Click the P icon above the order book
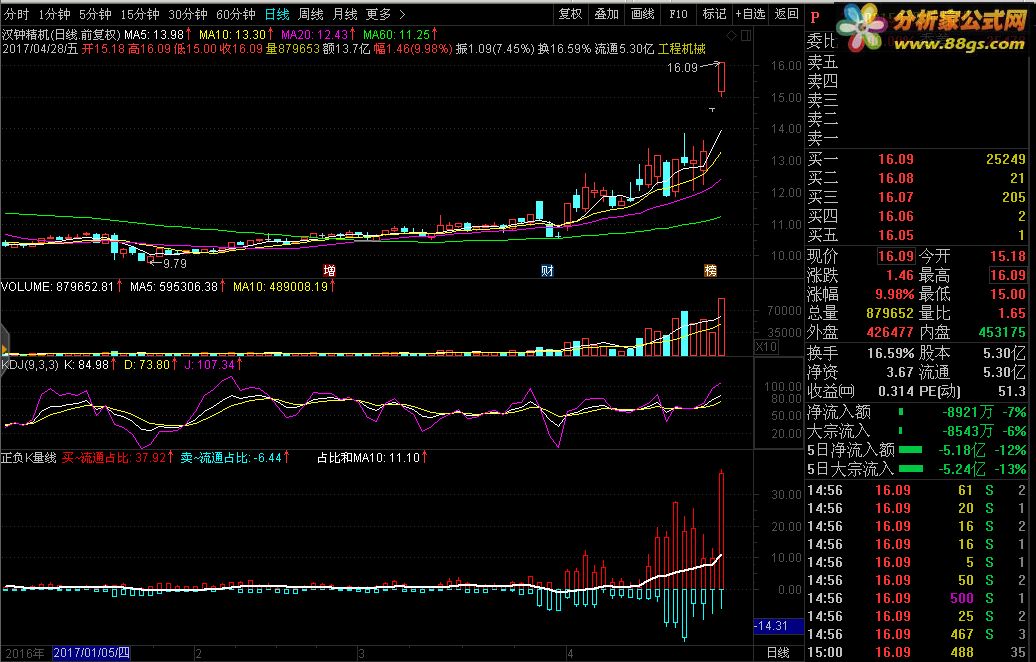This screenshot has width=1036, height=662. (x=815, y=17)
